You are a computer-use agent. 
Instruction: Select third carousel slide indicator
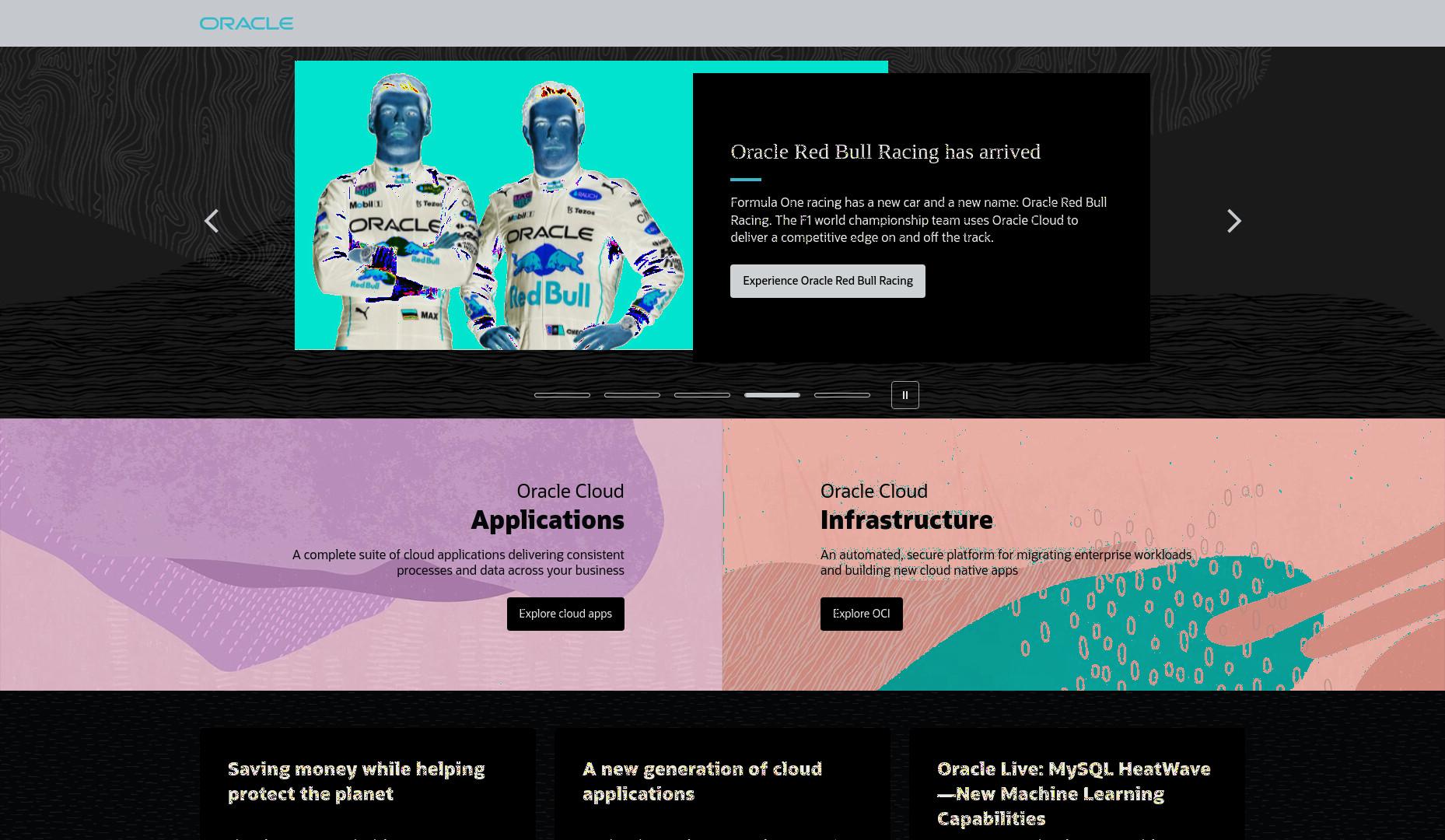(x=702, y=395)
